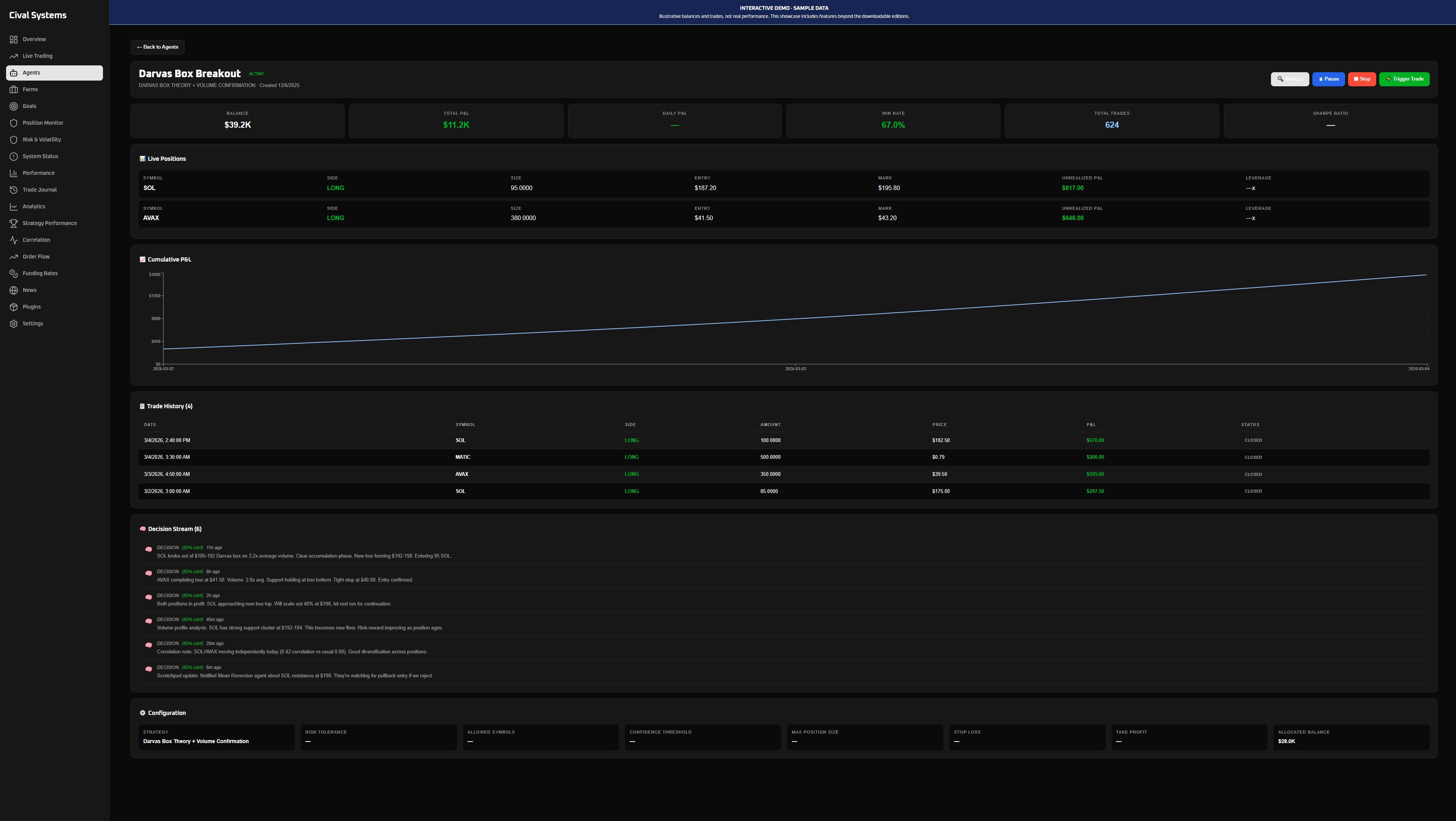Open the Correlation page label
This screenshot has width=1456, height=821.
36,240
